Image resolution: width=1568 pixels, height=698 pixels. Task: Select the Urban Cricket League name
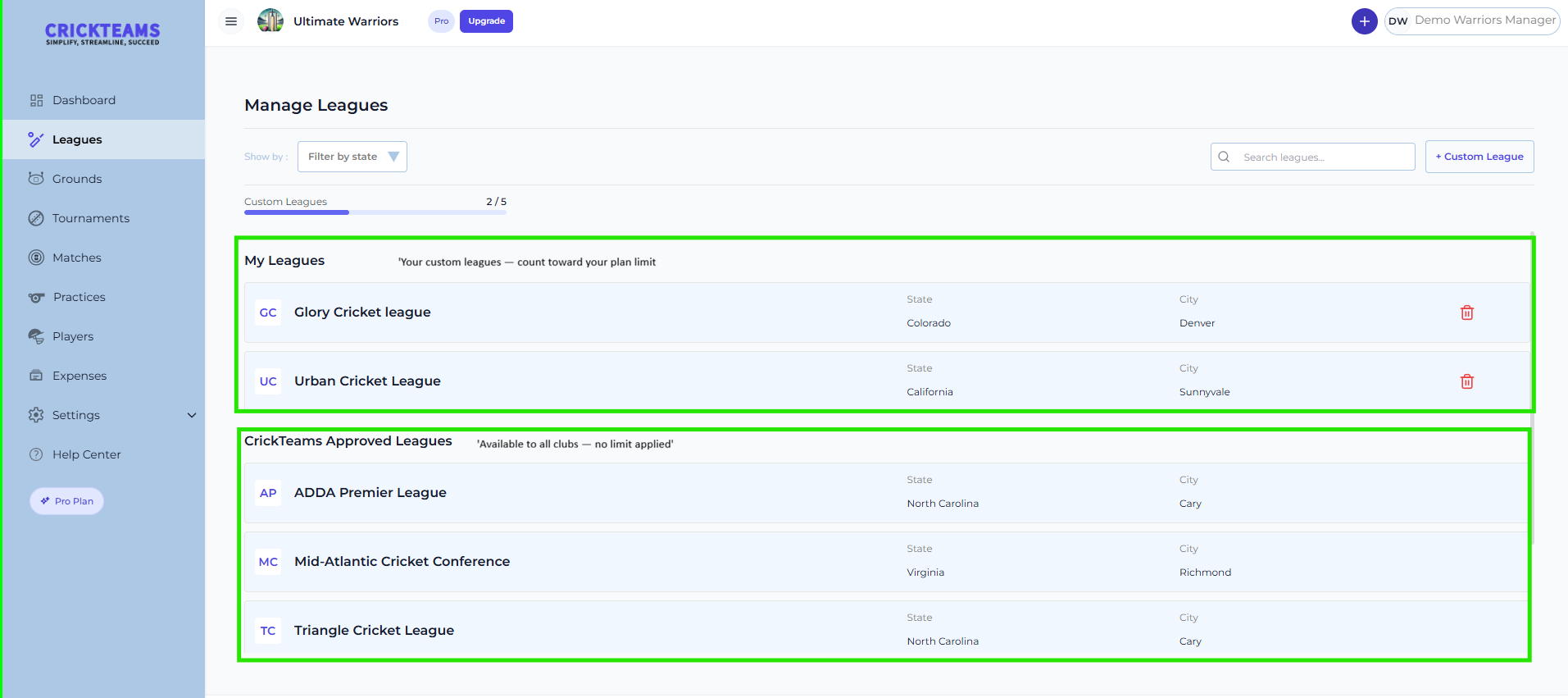pos(367,381)
